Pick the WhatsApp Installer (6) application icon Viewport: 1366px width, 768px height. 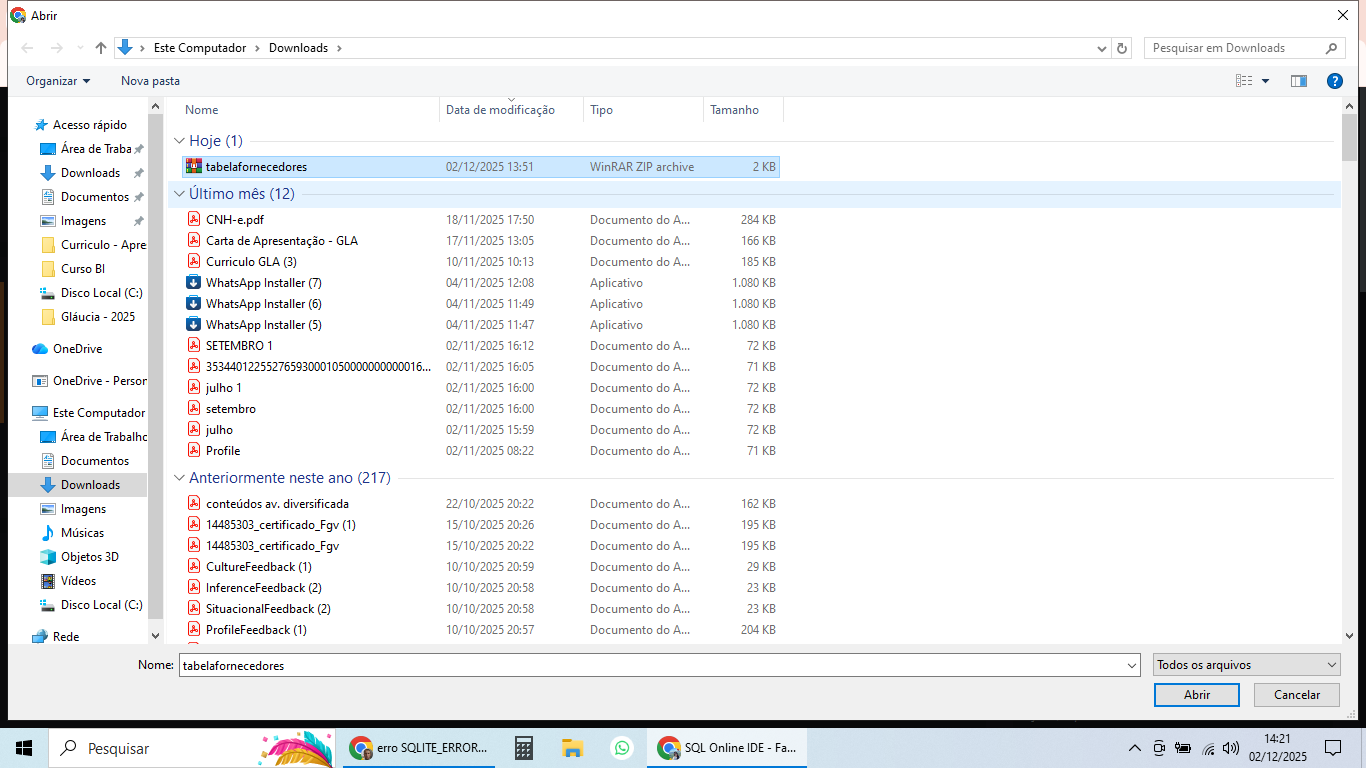coord(194,303)
